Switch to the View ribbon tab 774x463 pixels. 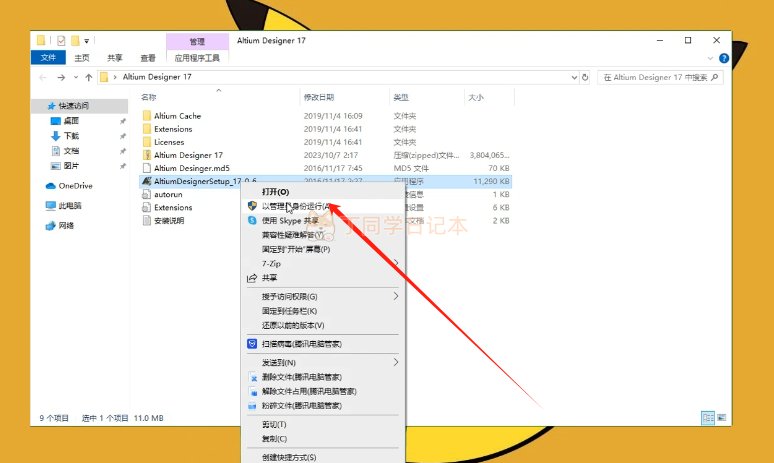148,58
